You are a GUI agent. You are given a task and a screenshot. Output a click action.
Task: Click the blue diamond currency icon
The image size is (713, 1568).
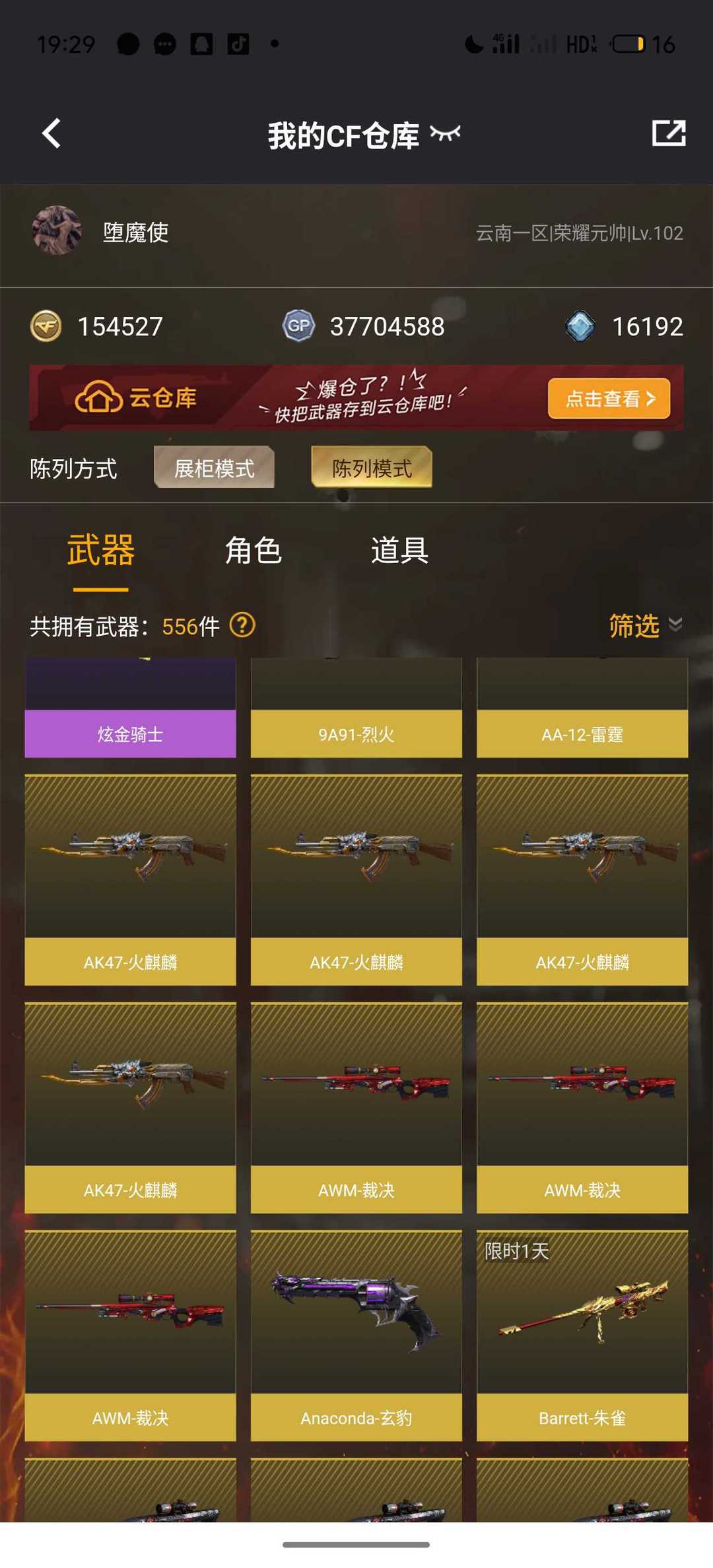(x=580, y=326)
